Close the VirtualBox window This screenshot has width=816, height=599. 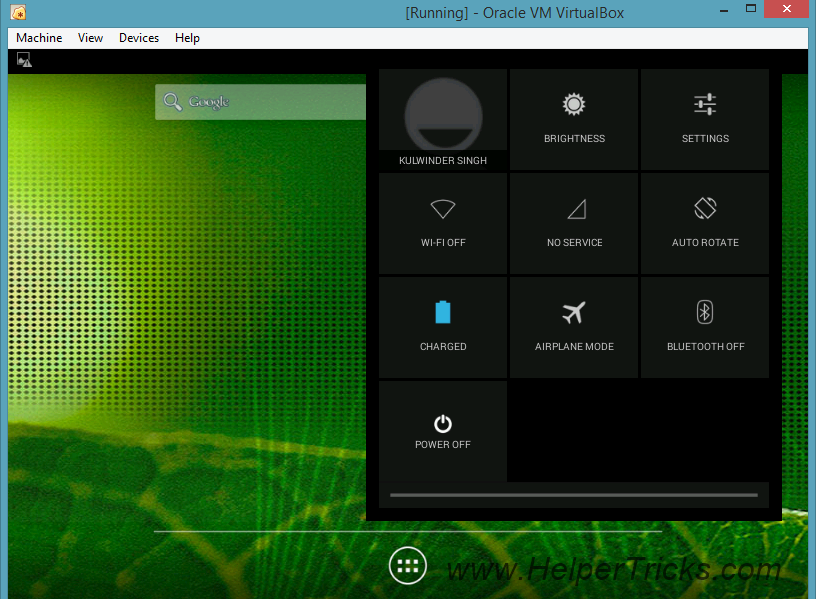[x=787, y=9]
